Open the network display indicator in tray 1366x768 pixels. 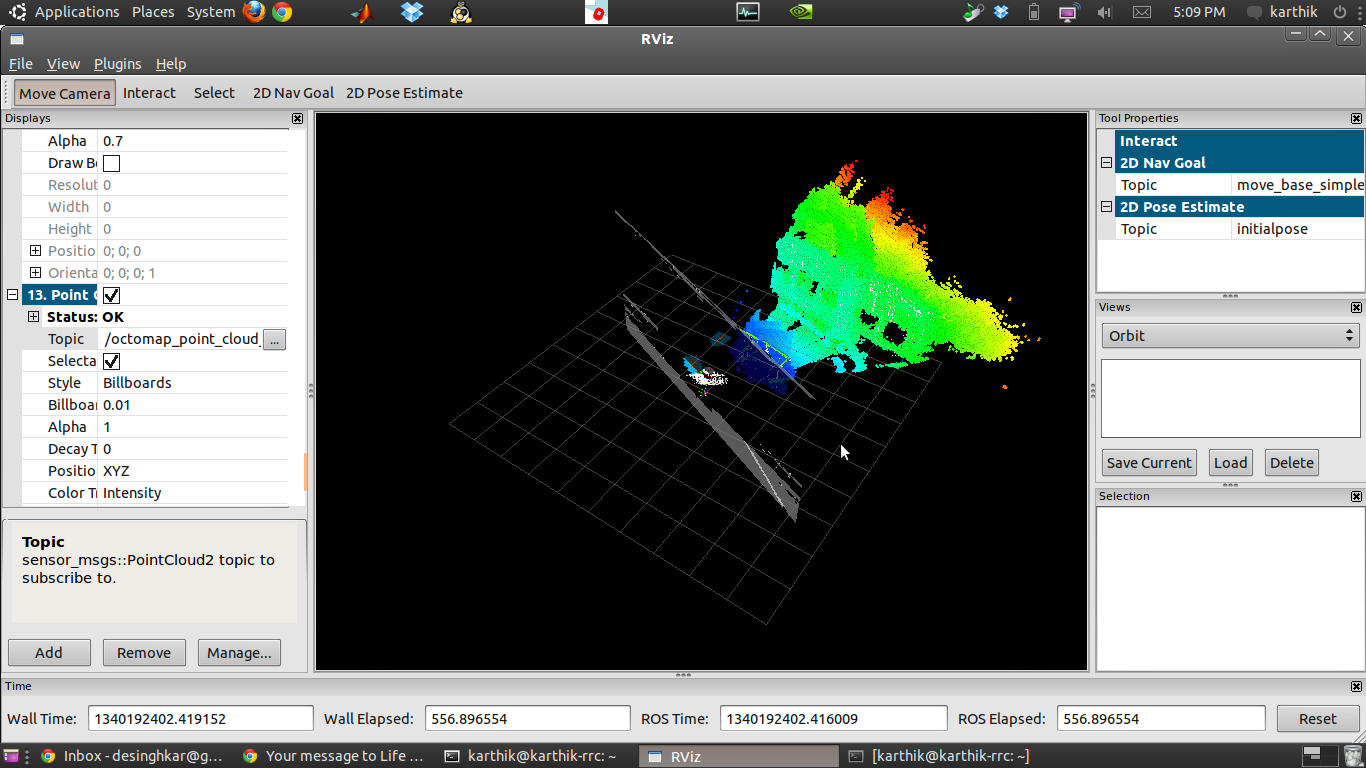click(x=1069, y=12)
